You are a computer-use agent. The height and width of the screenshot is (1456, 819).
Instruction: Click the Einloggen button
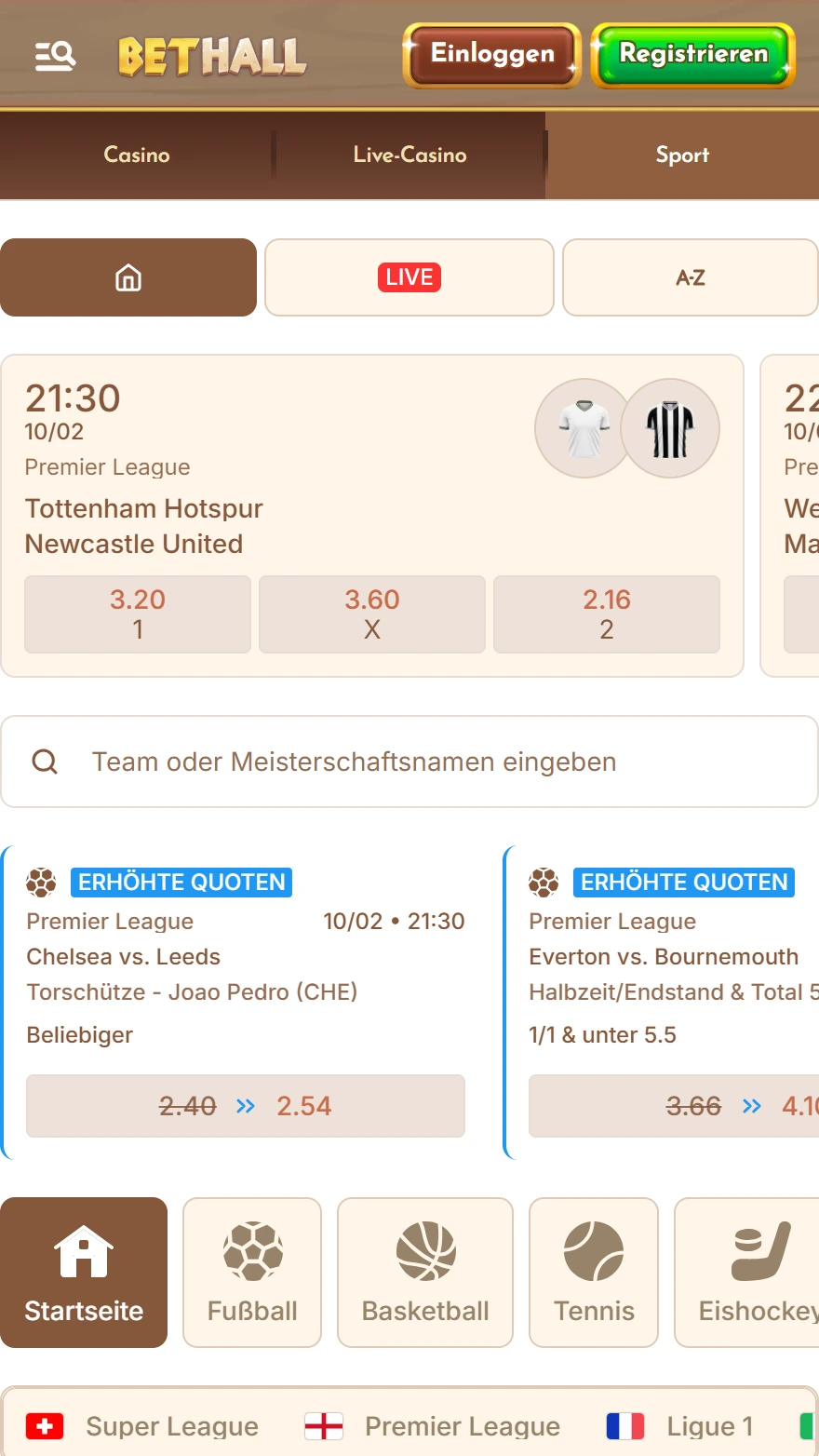pyautogui.click(x=490, y=54)
